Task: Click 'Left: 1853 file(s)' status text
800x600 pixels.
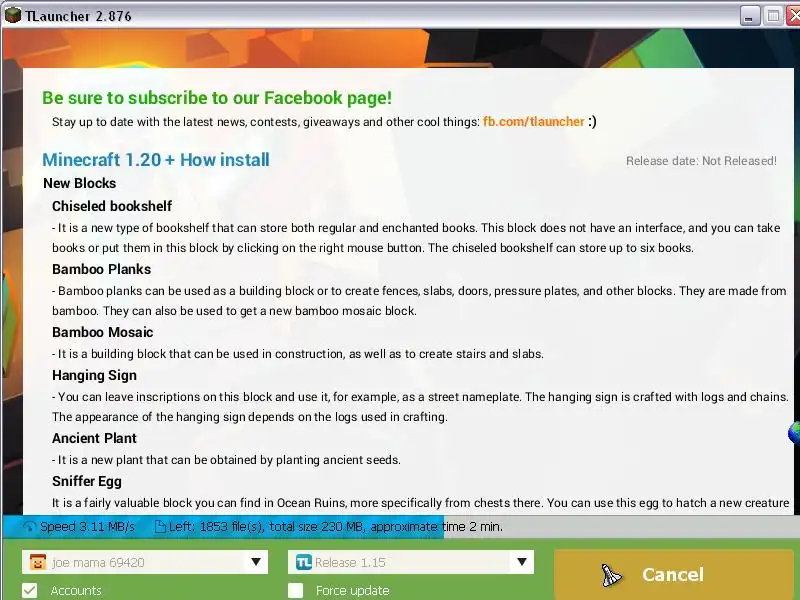Action: point(217,527)
